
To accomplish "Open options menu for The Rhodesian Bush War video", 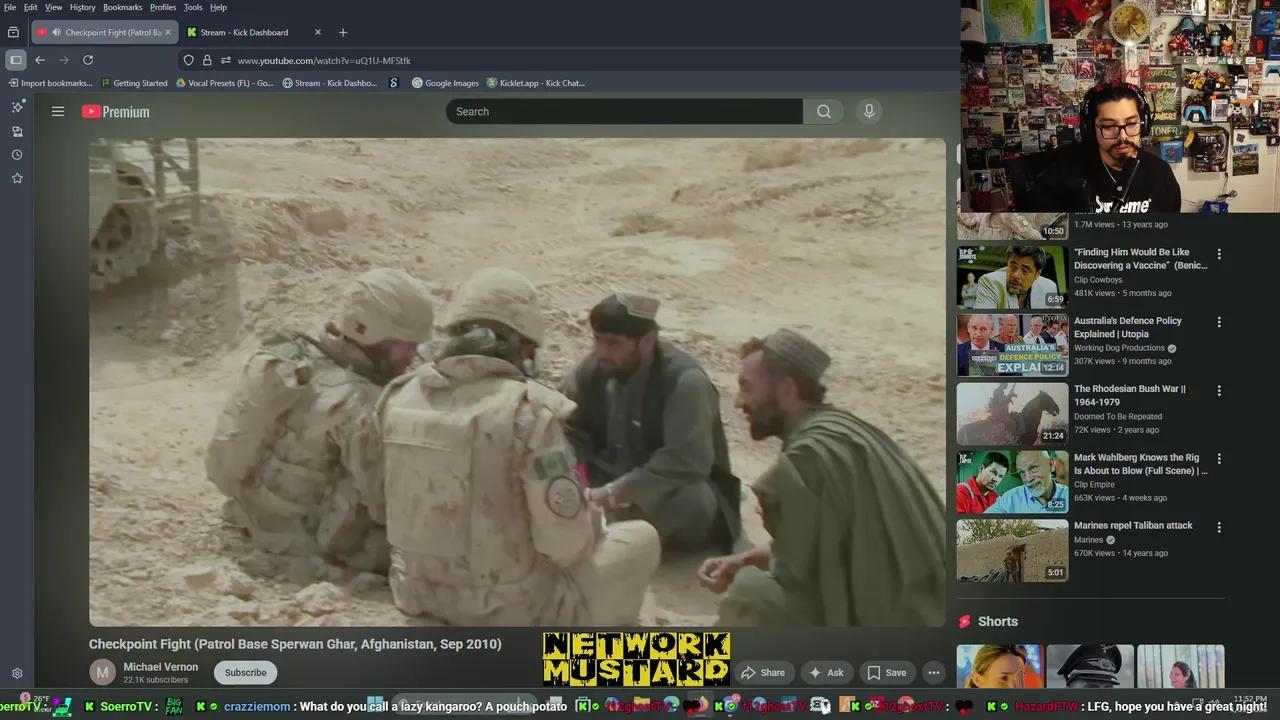I will pyautogui.click(x=1219, y=390).
